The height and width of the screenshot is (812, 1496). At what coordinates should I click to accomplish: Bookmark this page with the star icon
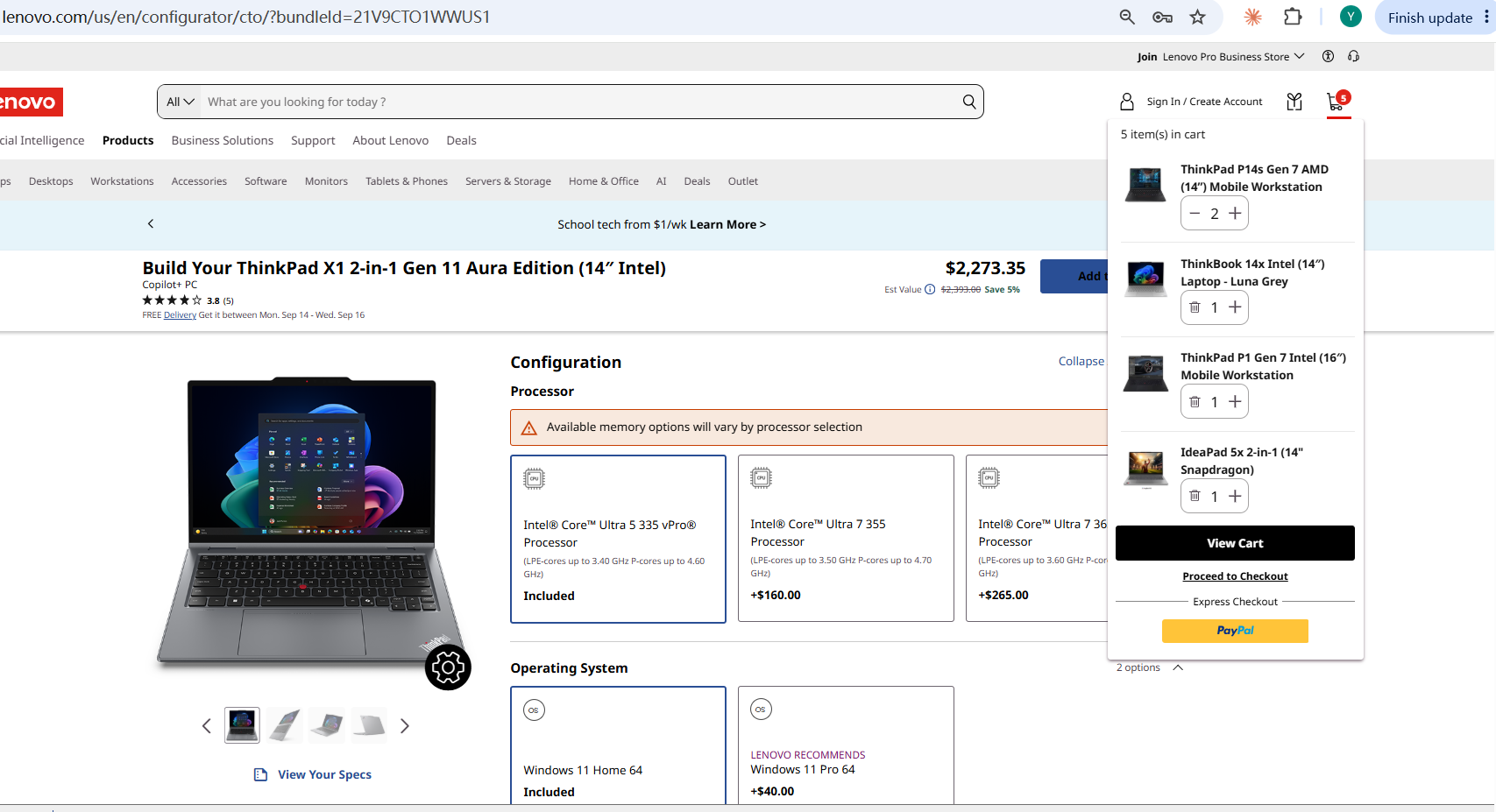pos(1197,17)
